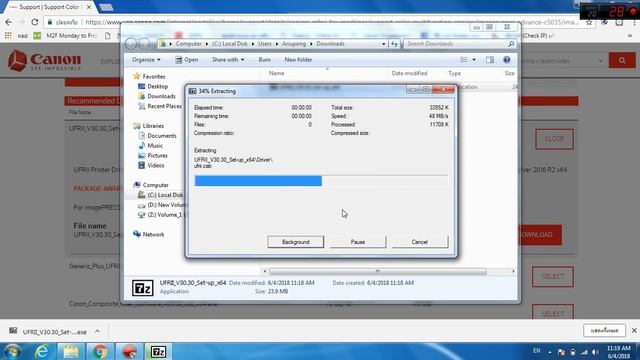This screenshot has width=640, height=360.
Task: Click the horizontal scrollbar in file list
Action: coord(378,271)
